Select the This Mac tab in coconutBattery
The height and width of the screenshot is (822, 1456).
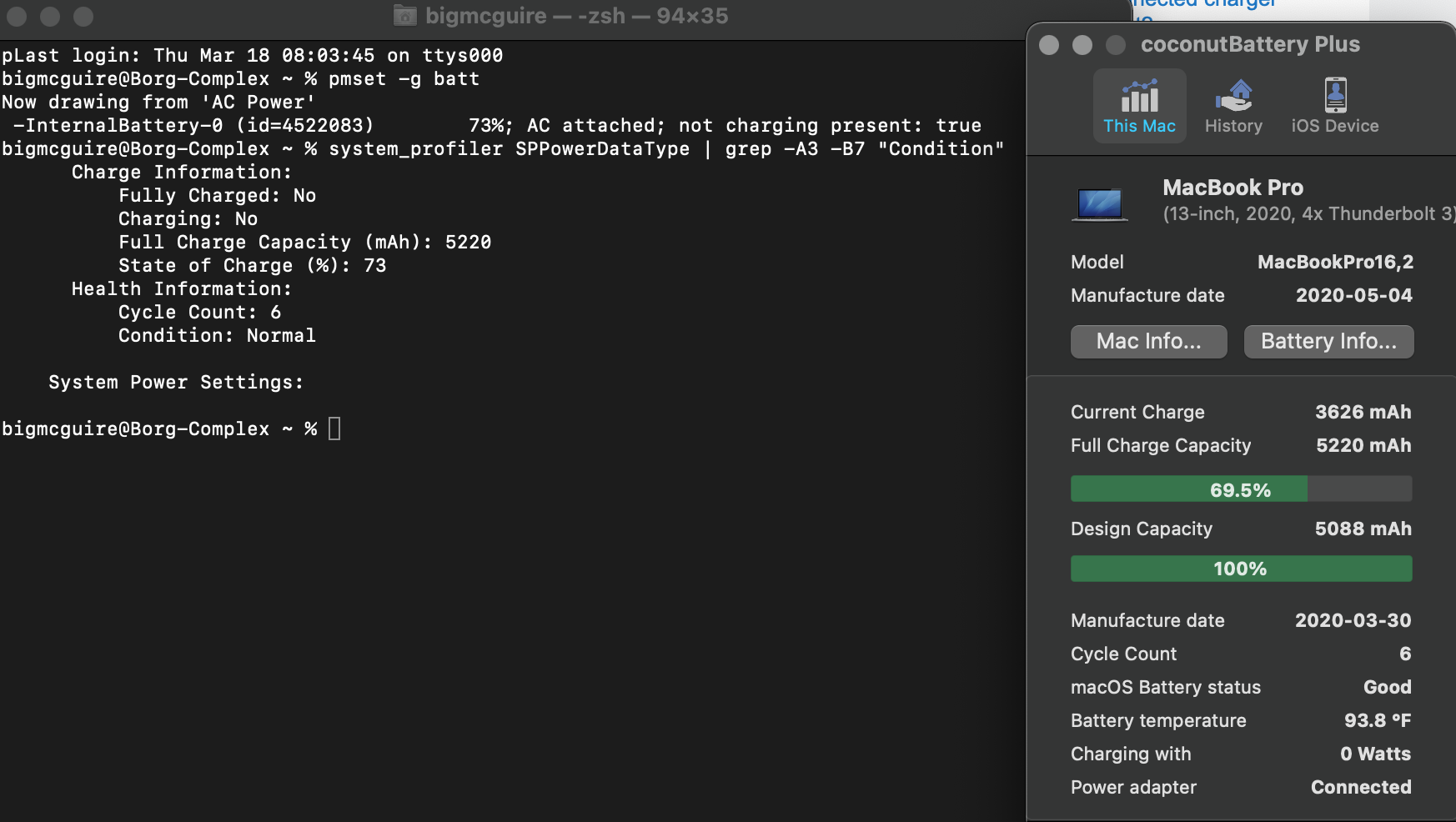(x=1139, y=106)
